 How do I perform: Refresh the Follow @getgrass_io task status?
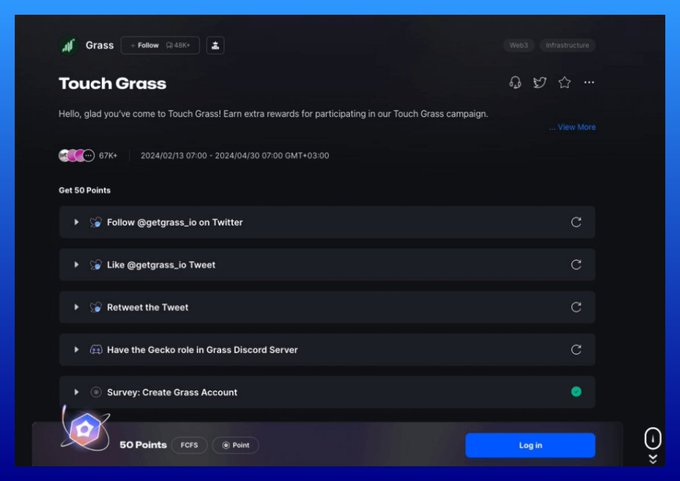point(576,222)
